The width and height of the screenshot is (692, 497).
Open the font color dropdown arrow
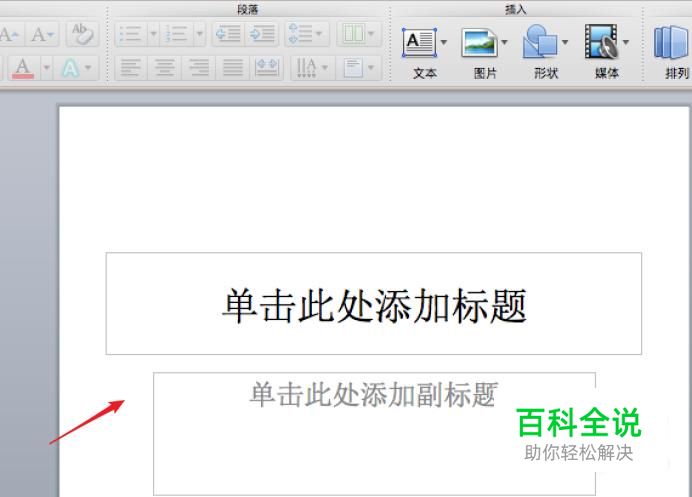(x=46, y=68)
